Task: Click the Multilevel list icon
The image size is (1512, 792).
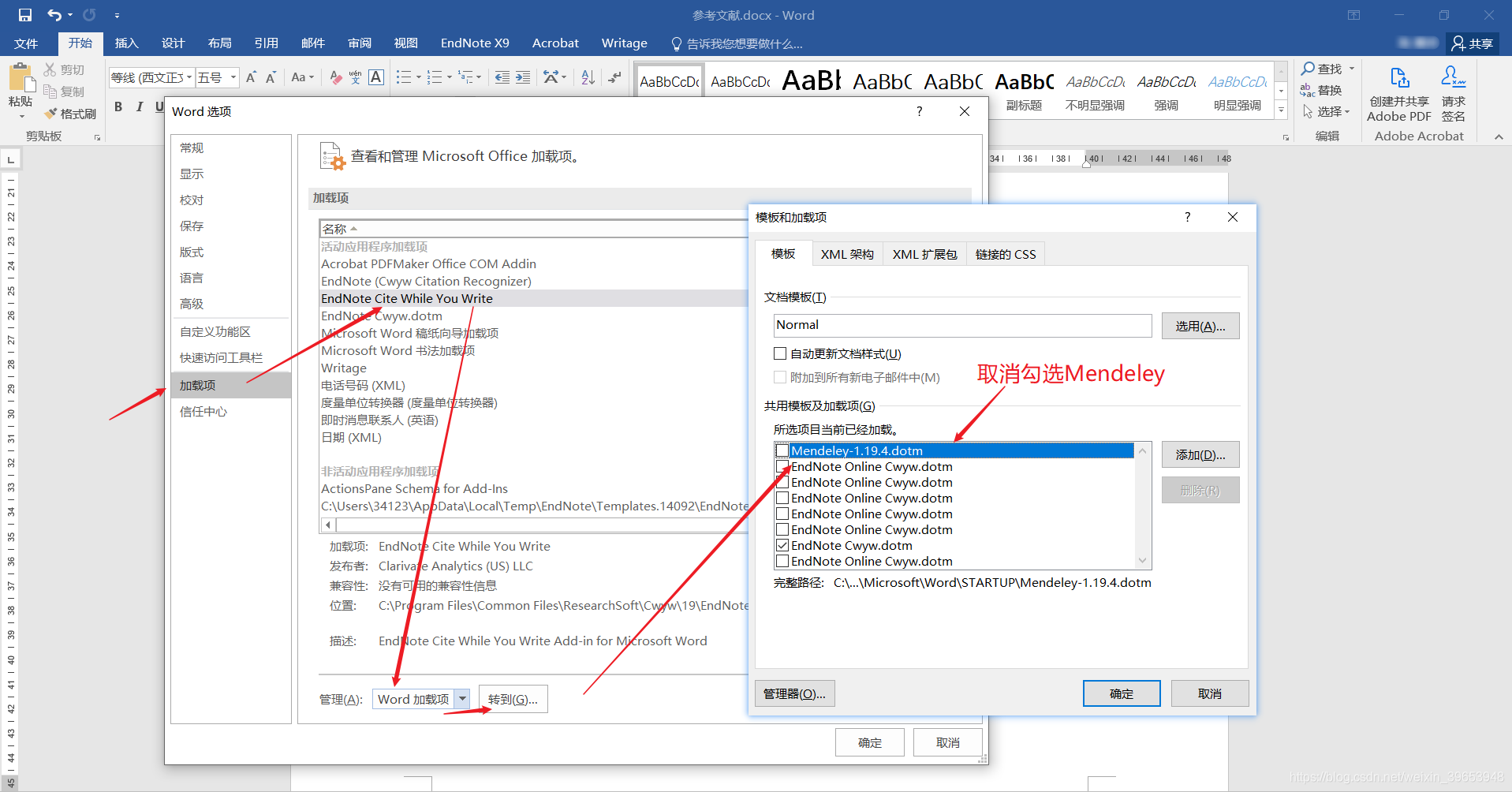Action: click(x=465, y=77)
